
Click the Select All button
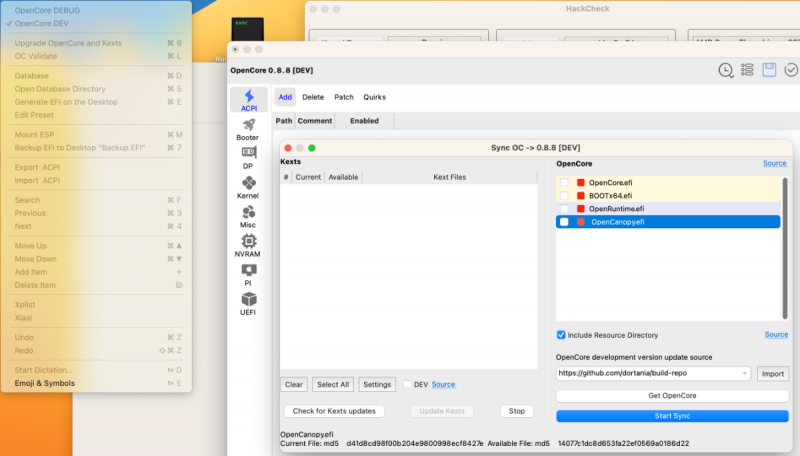pyautogui.click(x=333, y=385)
